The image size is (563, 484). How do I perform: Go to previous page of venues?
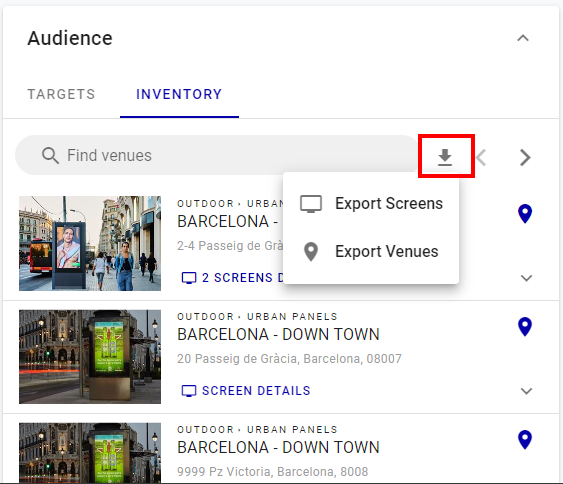point(481,157)
